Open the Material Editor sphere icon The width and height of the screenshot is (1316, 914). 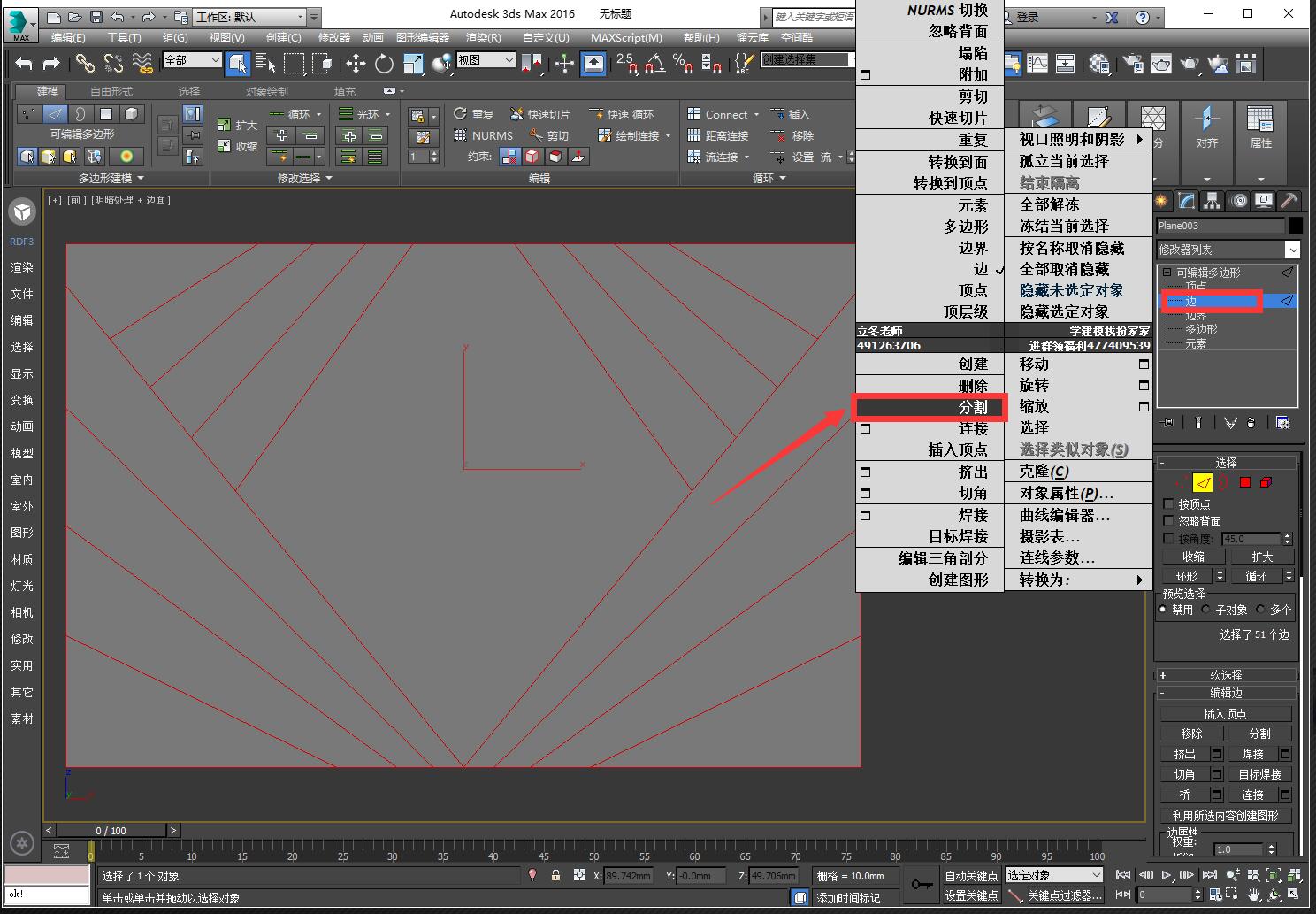1099,63
